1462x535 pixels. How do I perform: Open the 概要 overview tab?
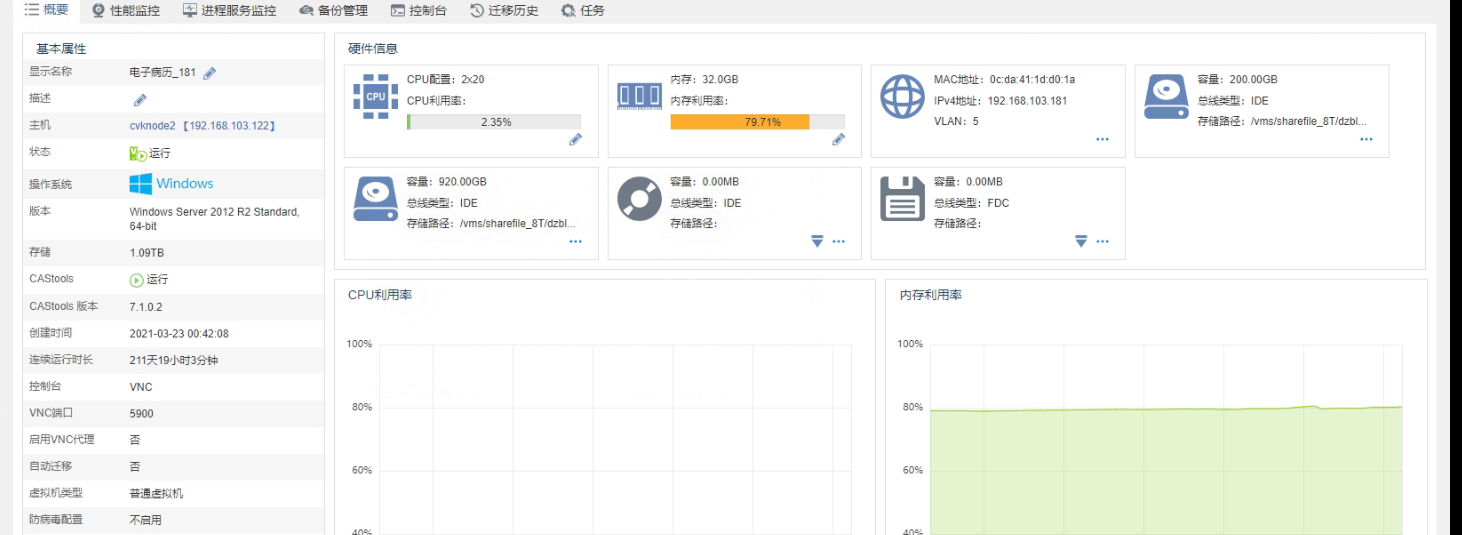[x=47, y=11]
